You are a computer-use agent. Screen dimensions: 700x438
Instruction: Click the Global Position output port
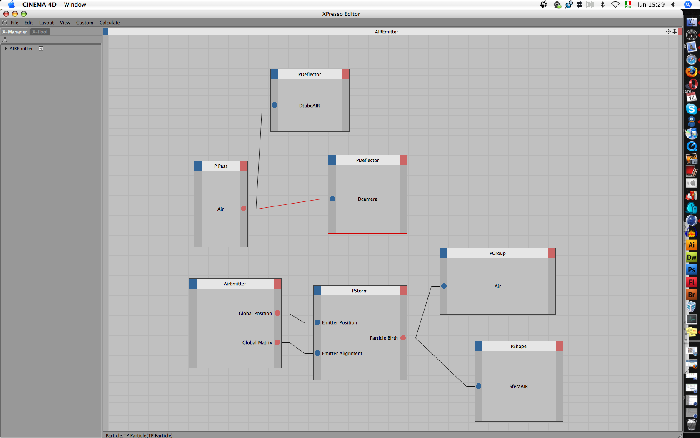[x=277, y=313]
